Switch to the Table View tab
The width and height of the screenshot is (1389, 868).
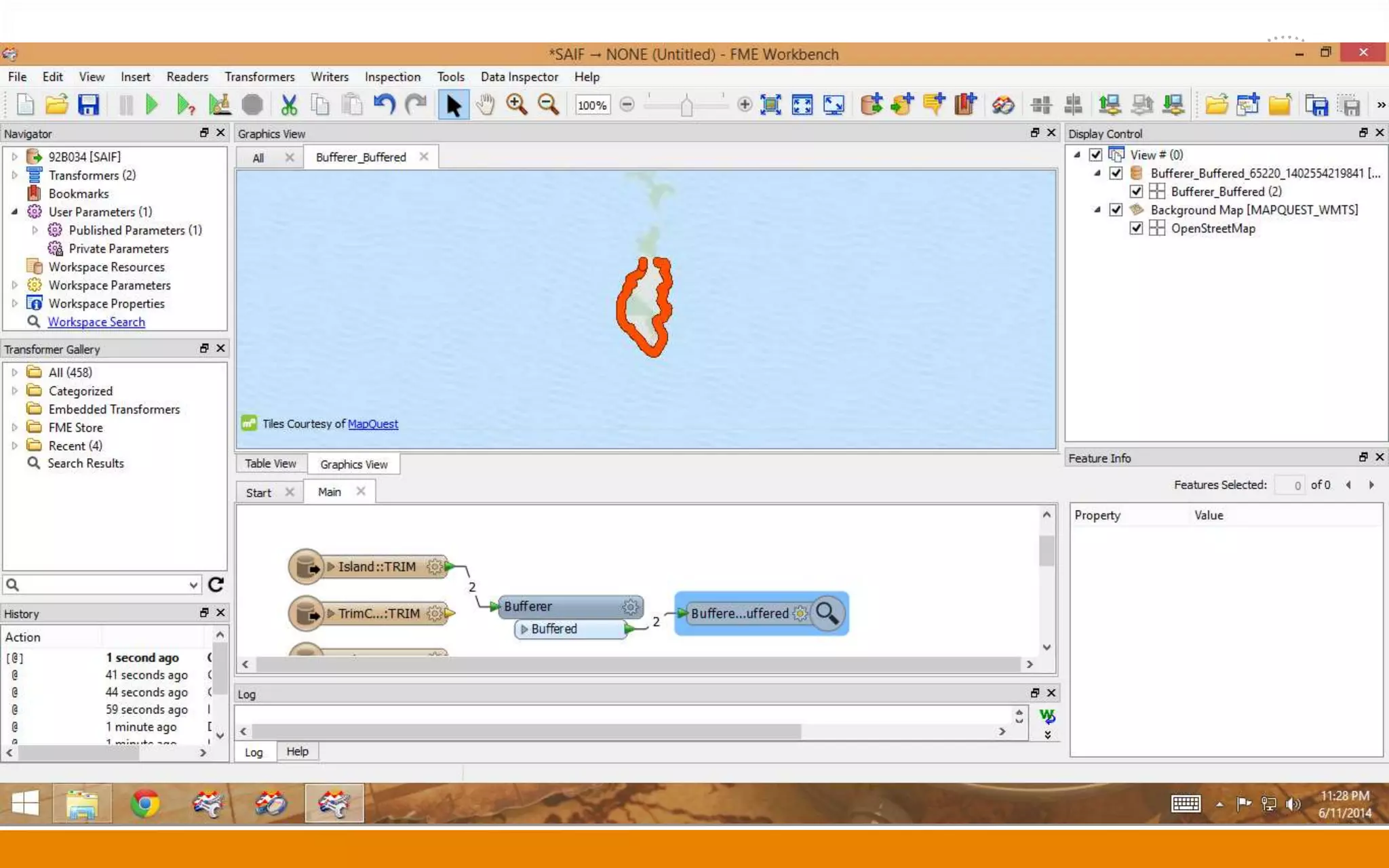pos(270,464)
